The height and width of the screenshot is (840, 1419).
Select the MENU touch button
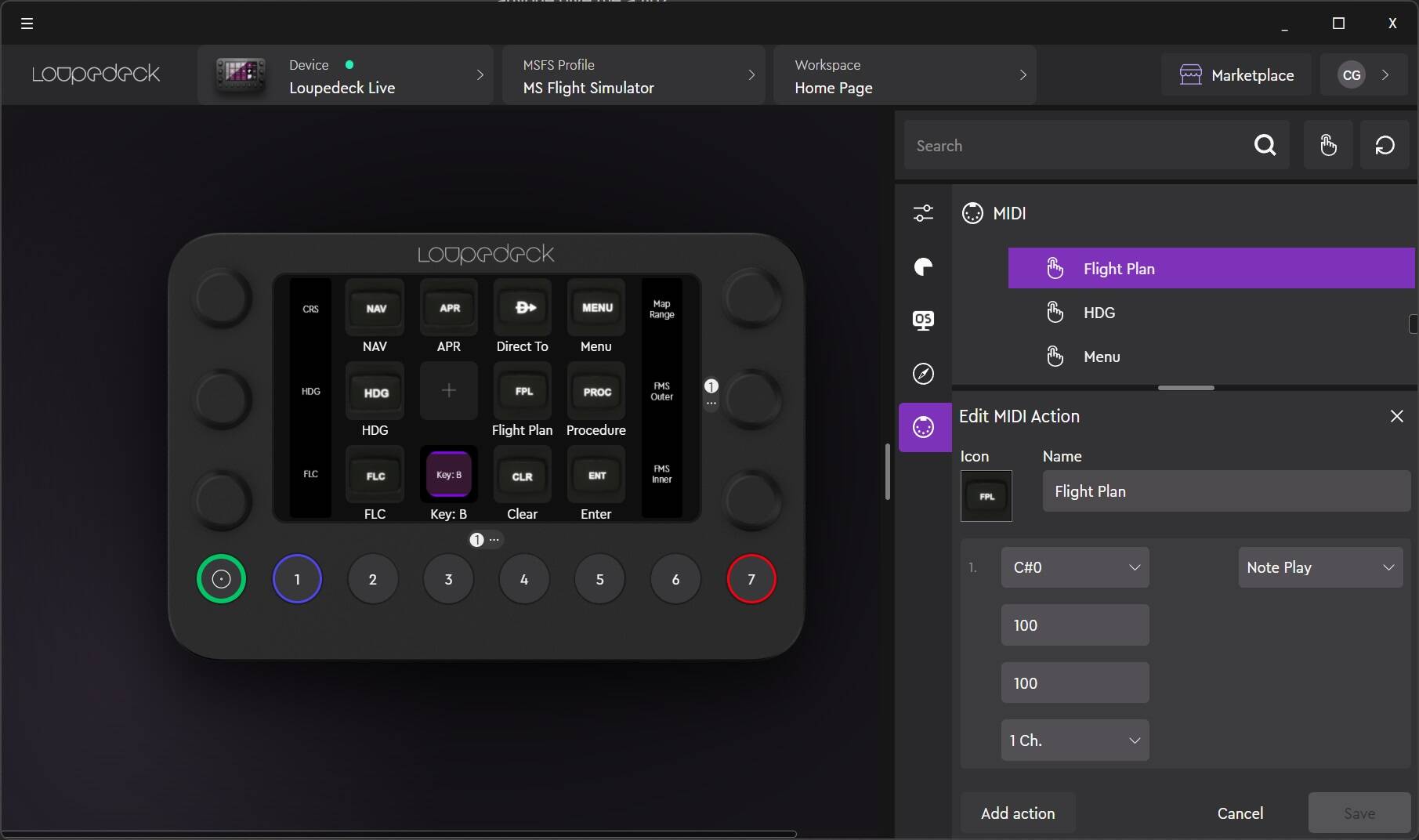(x=596, y=308)
